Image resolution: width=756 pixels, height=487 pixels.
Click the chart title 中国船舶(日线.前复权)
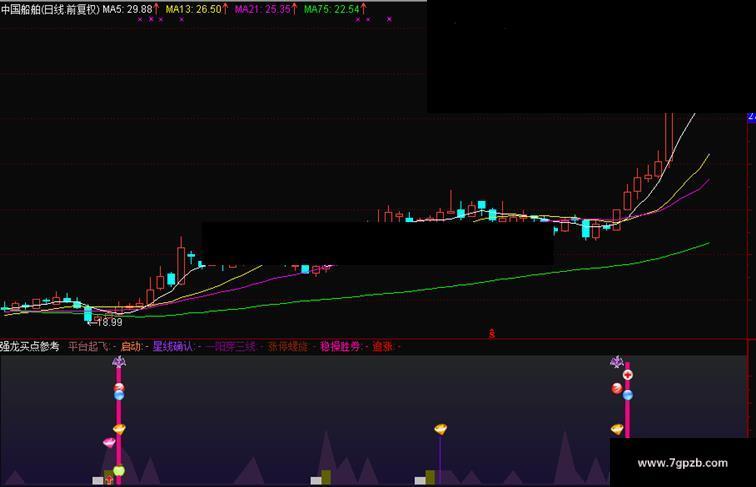[x=50, y=9]
